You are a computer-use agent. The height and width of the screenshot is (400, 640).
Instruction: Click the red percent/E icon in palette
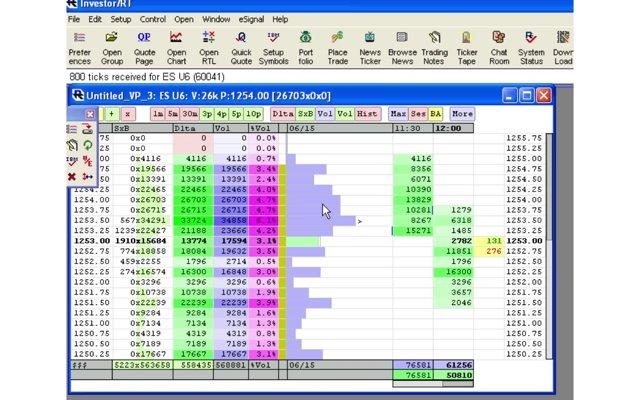coord(87,161)
